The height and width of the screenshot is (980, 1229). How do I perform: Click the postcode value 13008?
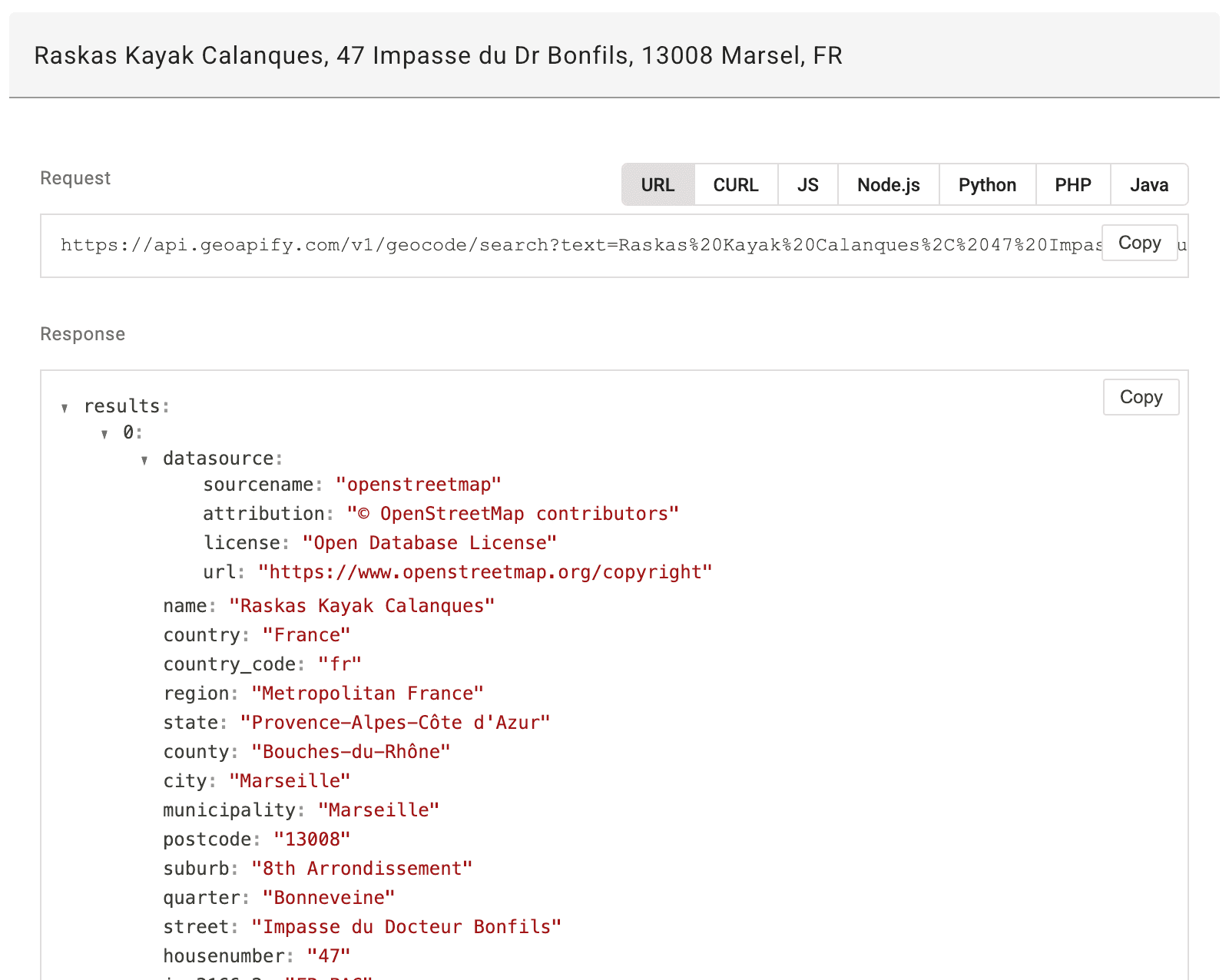(312, 839)
